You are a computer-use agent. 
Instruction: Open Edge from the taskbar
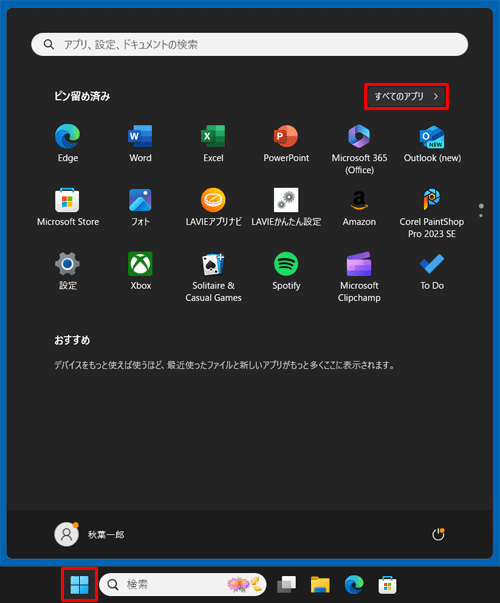click(x=354, y=585)
